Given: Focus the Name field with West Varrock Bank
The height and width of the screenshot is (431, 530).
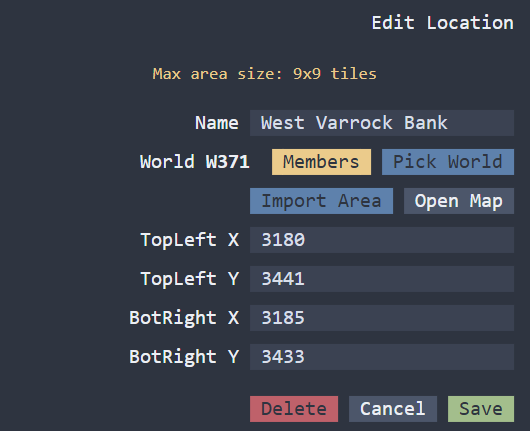Looking at the screenshot, I should point(382,123).
